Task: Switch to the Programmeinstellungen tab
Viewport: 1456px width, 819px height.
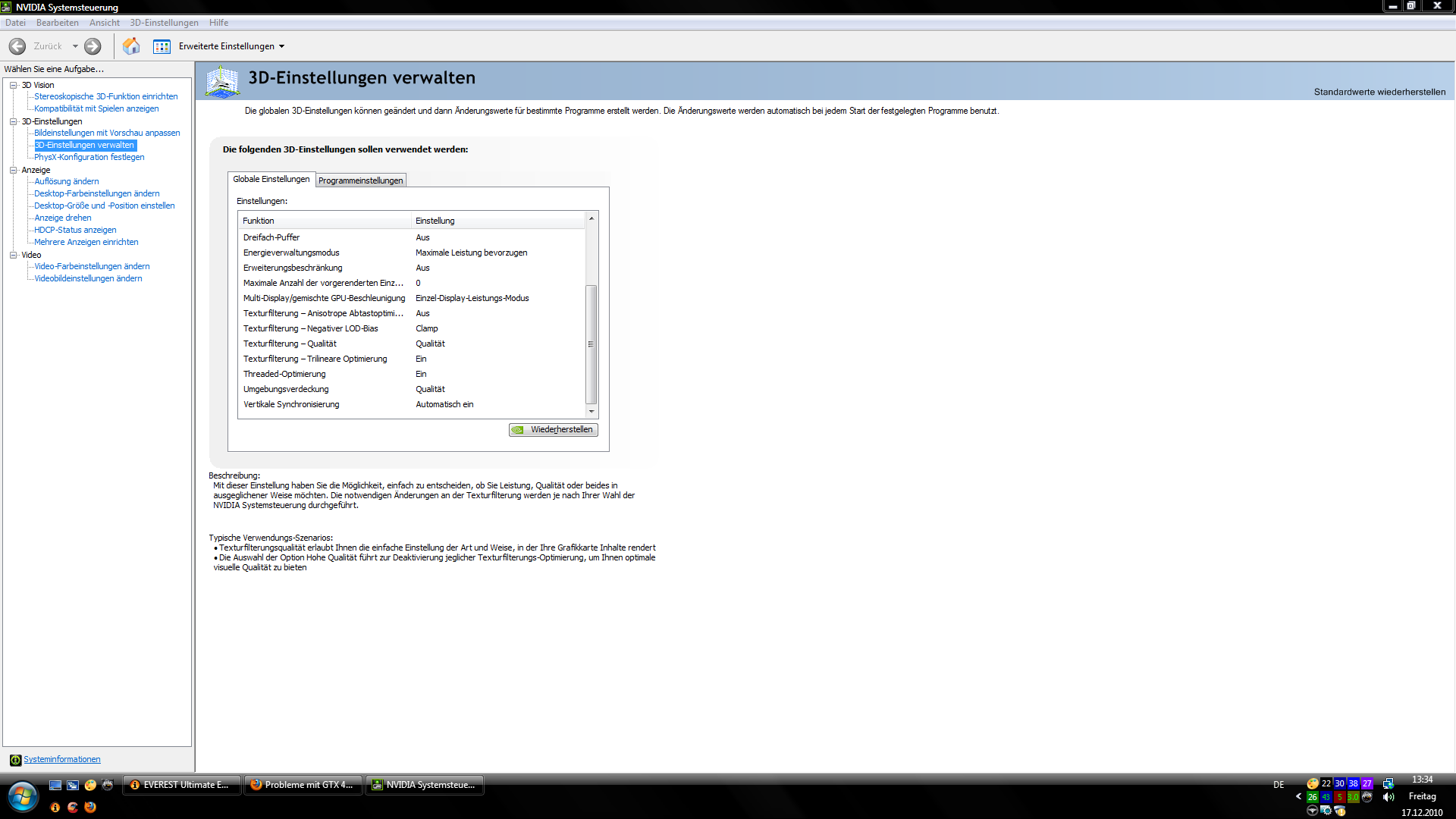Action: pyautogui.click(x=360, y=180)
